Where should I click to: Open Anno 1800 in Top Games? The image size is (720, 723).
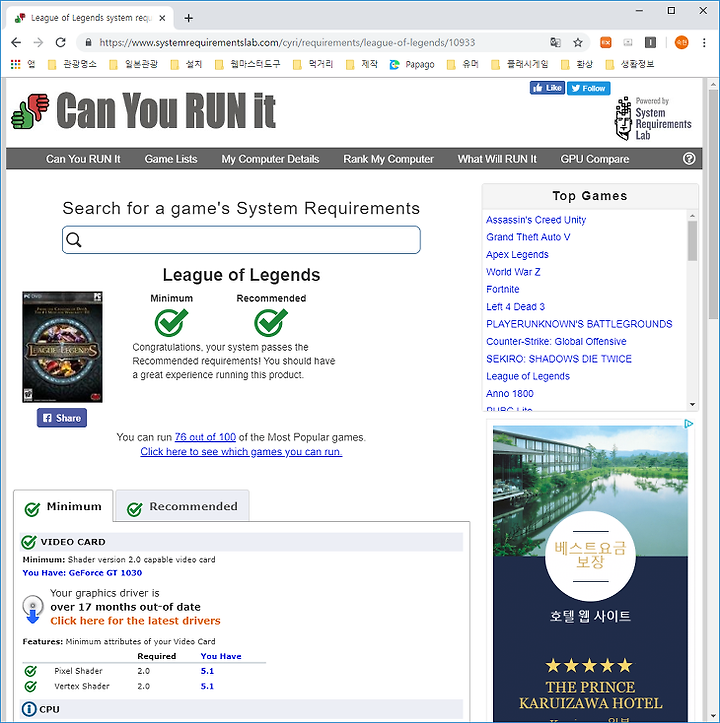click(x=510, y=394)
